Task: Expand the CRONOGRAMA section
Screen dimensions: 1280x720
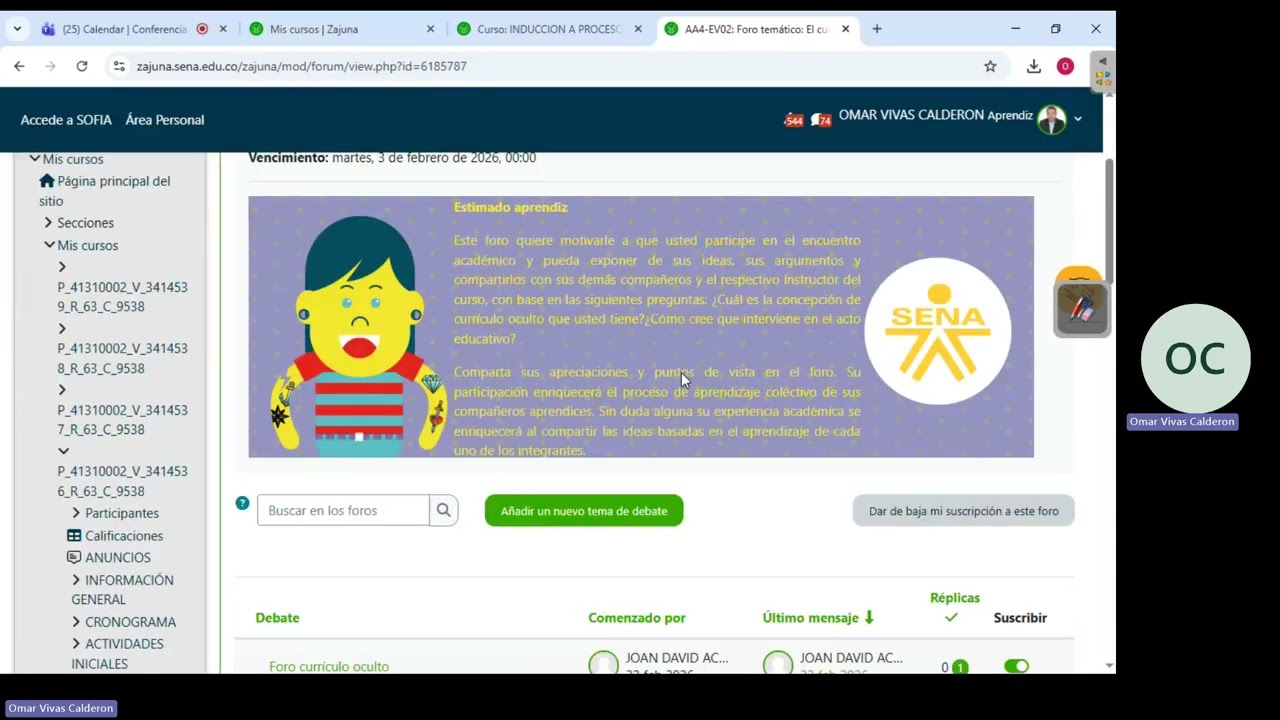Action: click(x=76, y=622)
